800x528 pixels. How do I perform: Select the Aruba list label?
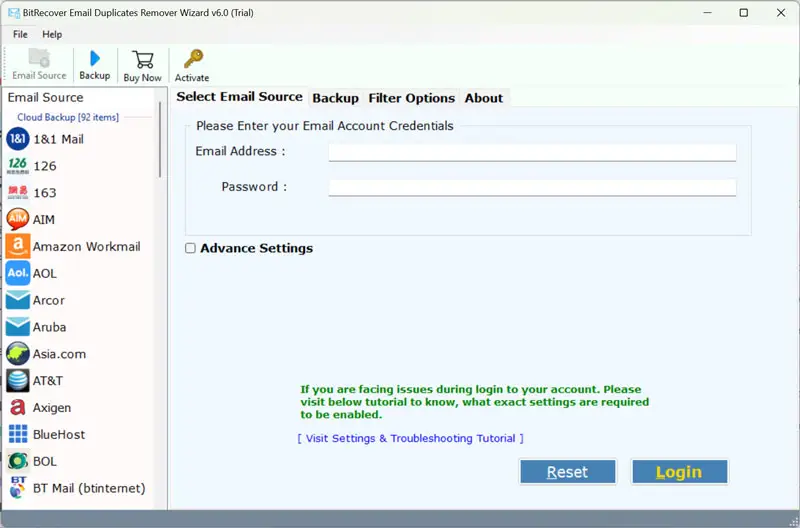(49, 328)
